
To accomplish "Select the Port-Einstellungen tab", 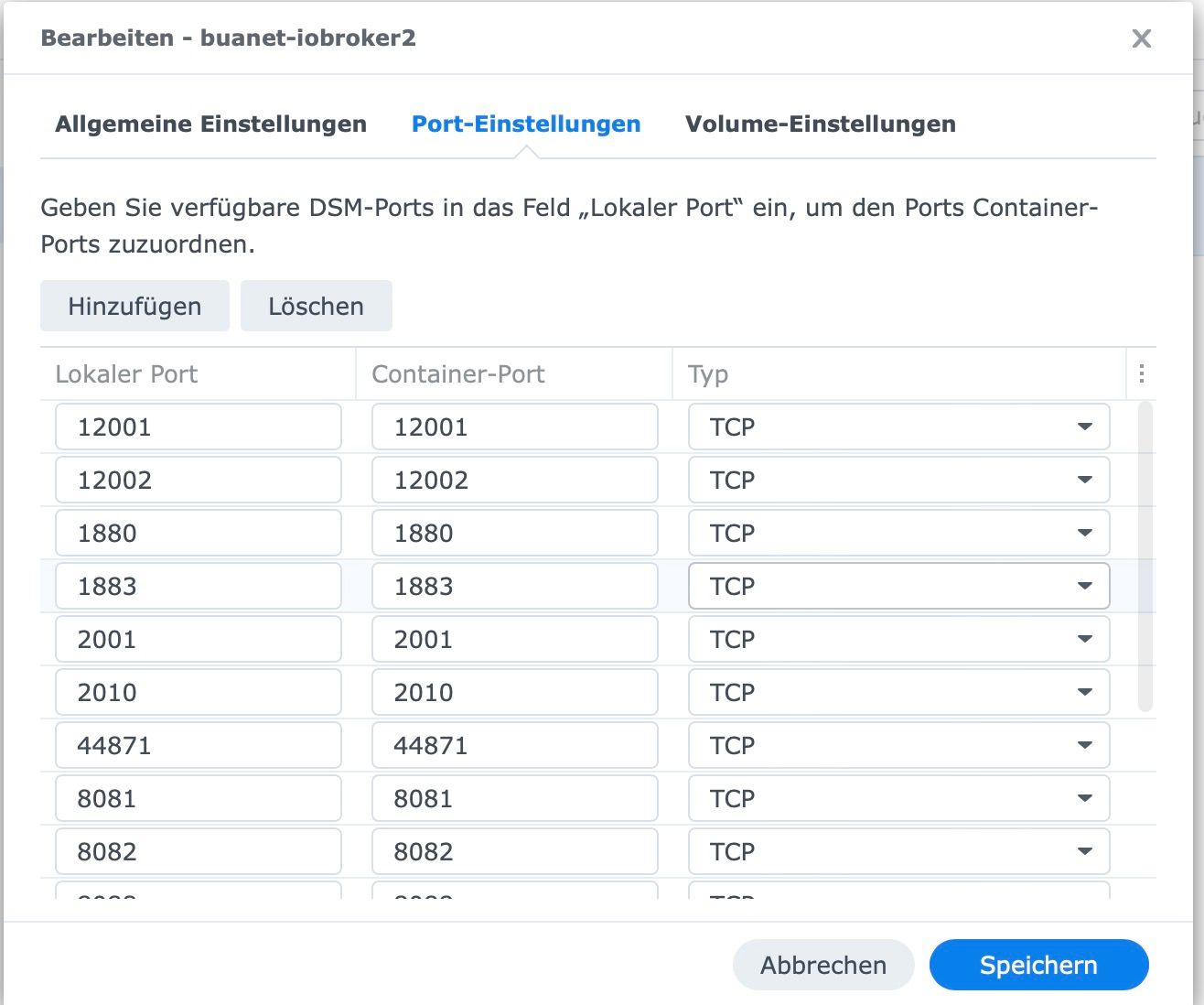I will tap(525, 124).
